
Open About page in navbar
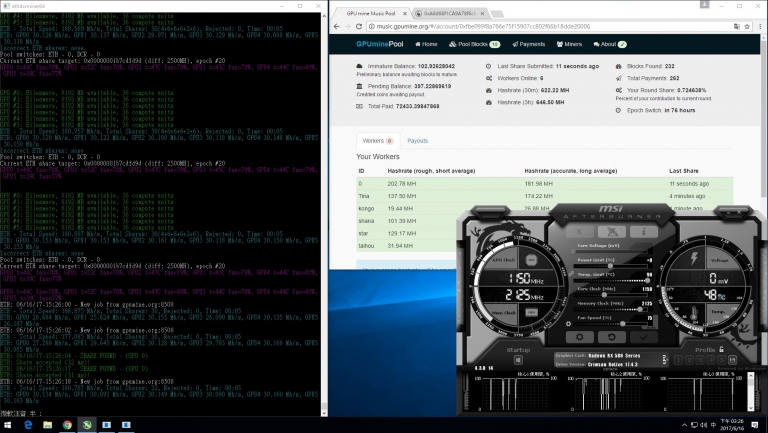coord(610,44)
